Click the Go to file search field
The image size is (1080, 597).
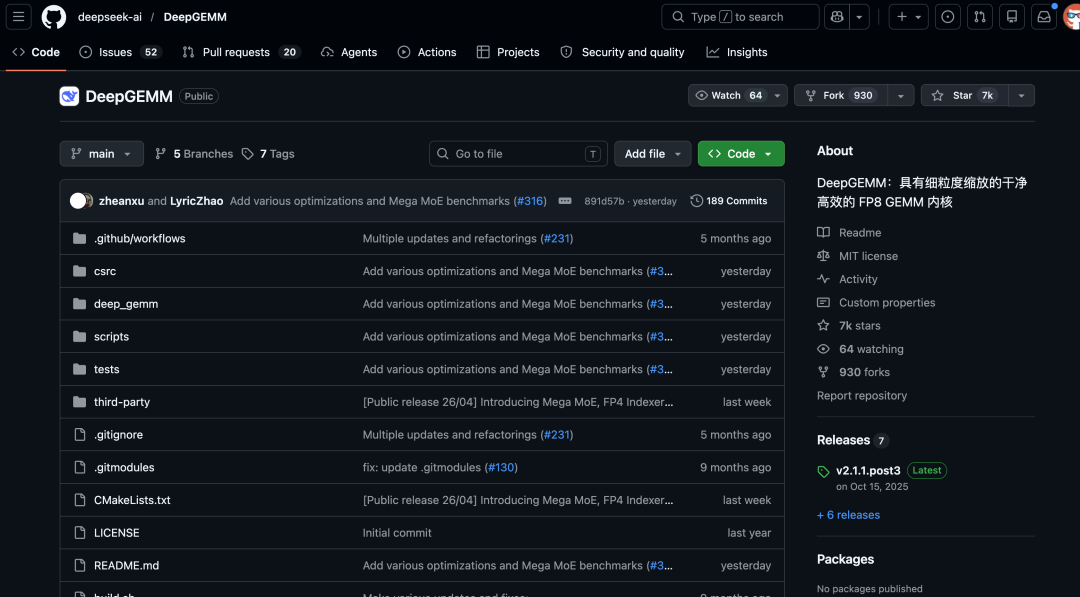coord(517,154)
